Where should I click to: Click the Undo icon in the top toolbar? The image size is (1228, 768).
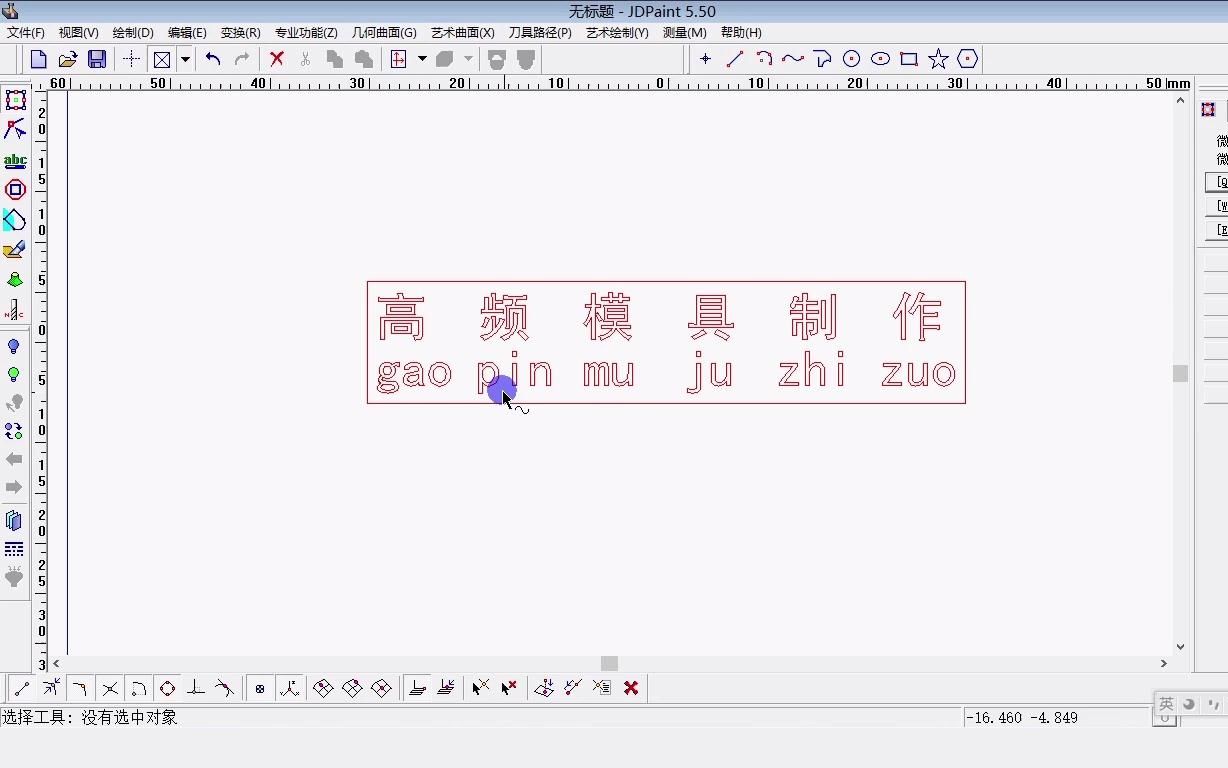click(x=212, y=59)
